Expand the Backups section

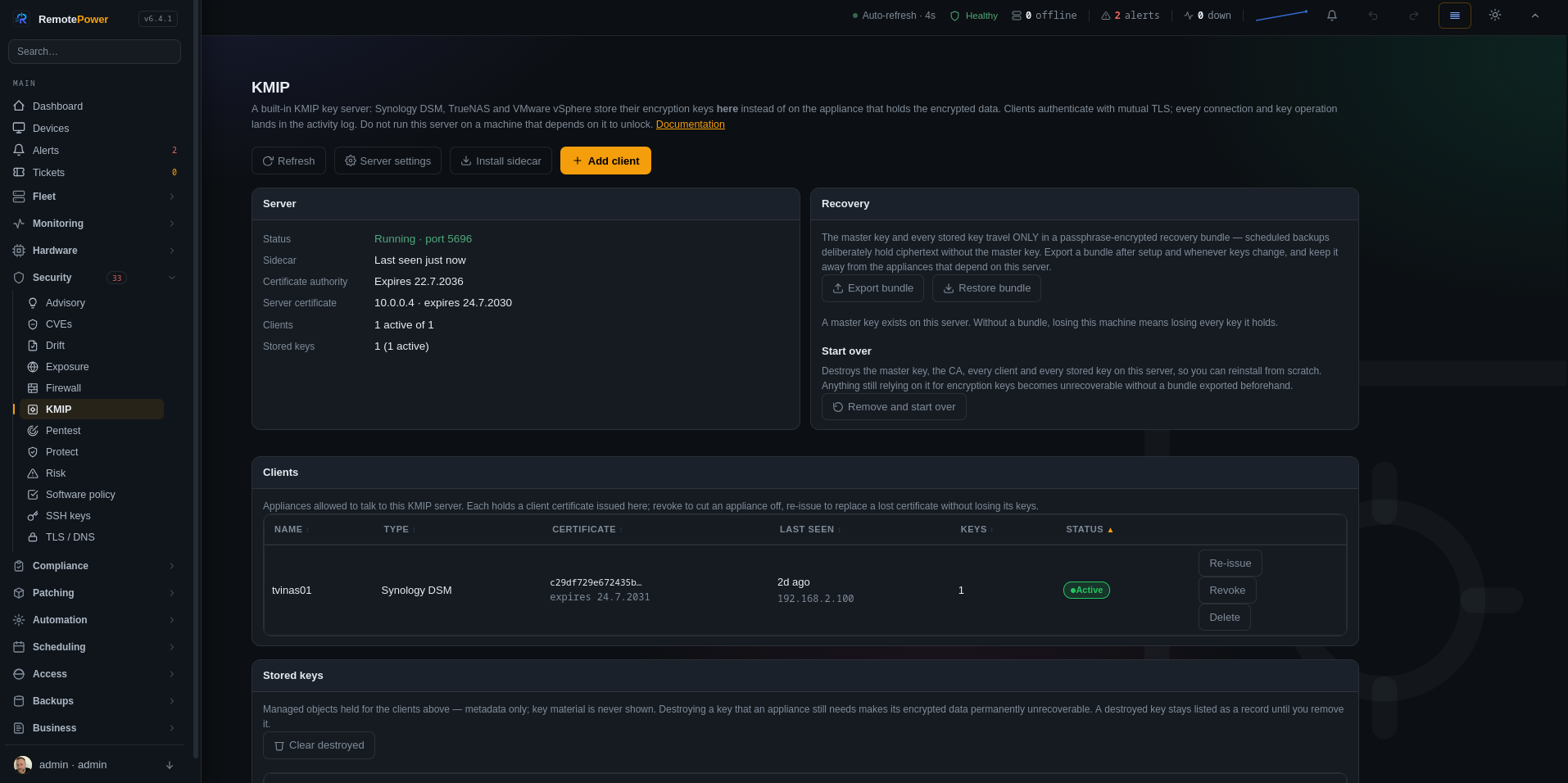(94, 701)
